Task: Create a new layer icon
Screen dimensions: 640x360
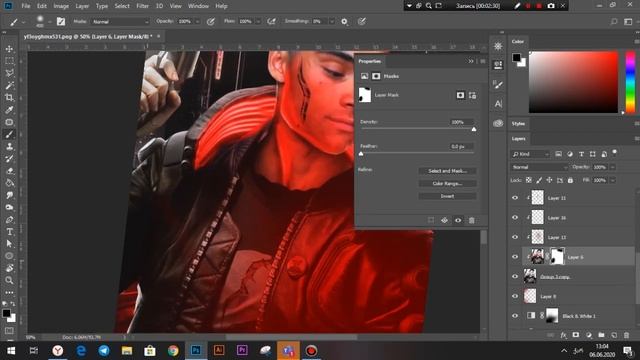Action: 614,335
